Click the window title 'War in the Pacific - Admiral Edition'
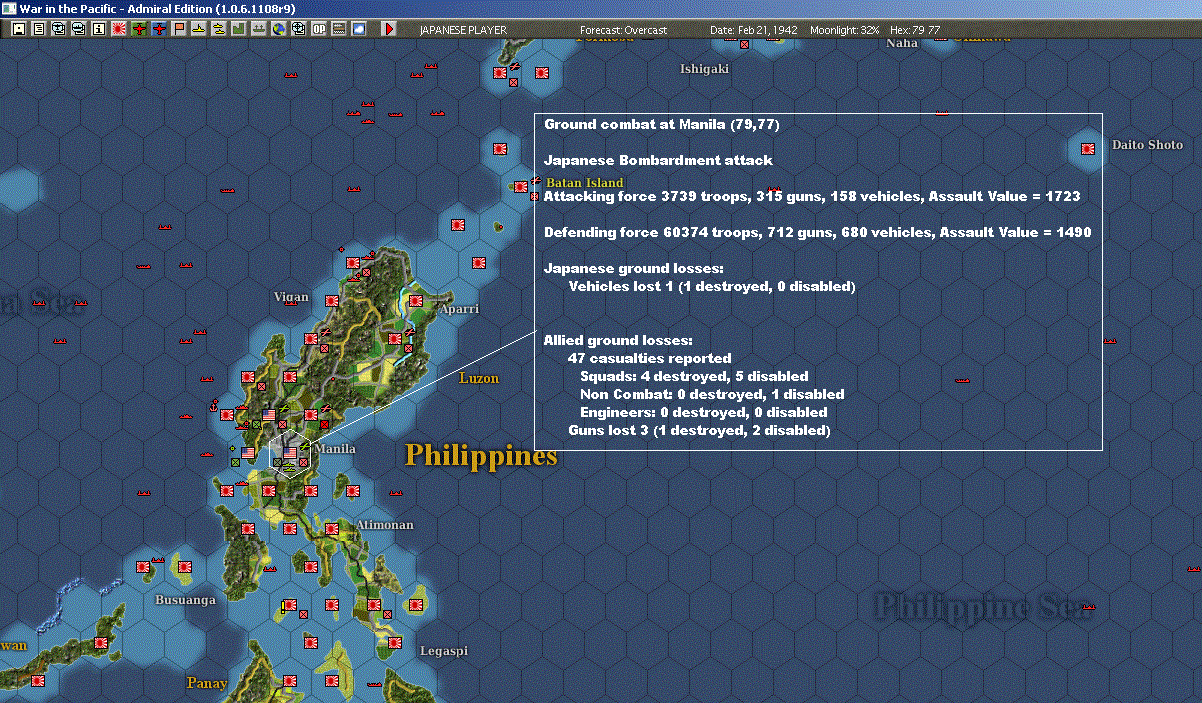The image size is (1202, 703). 157,8
